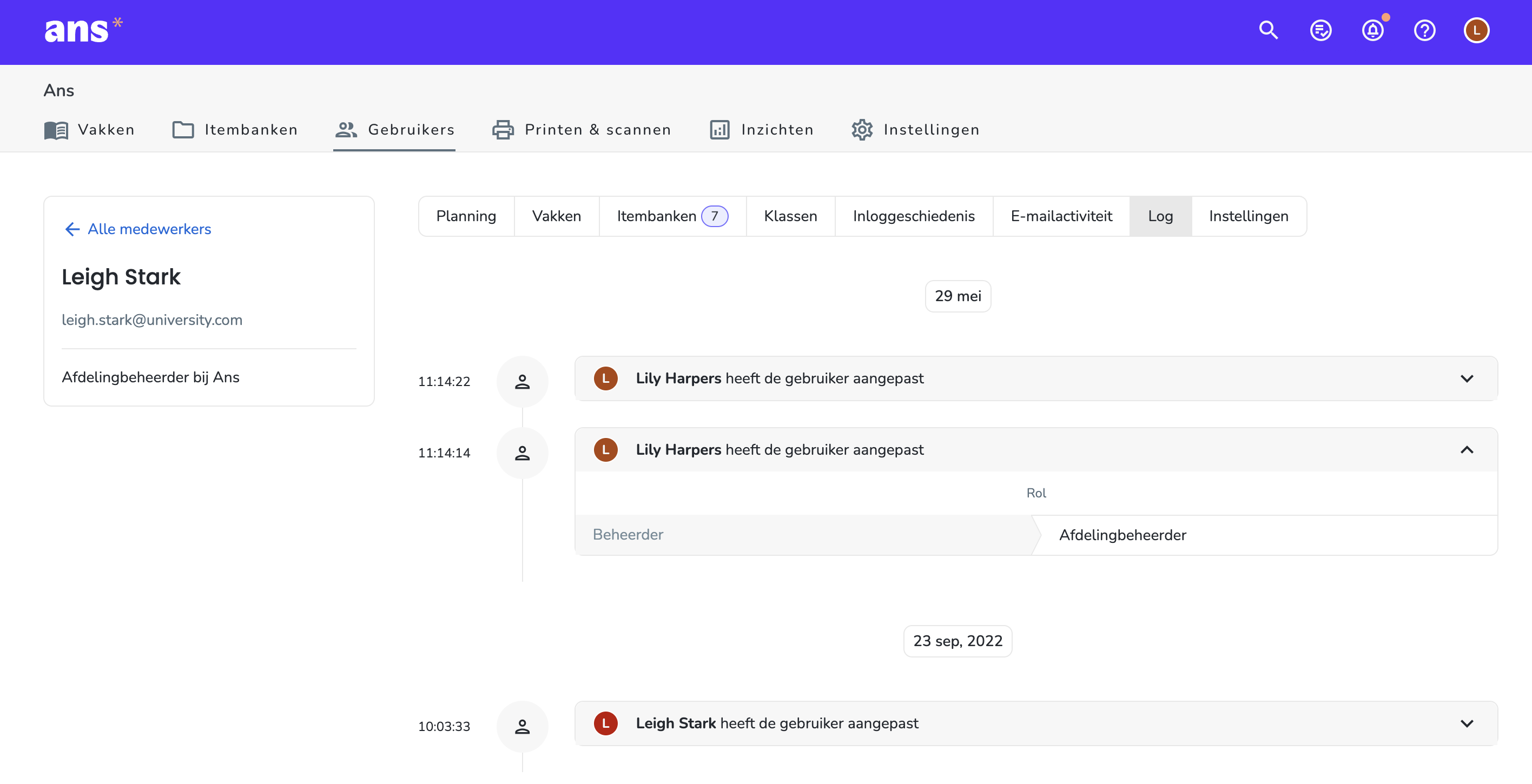This screenshot has width=1532, height=784.
Task: Go to Vakken in main navigation
Action: pos(90,130)
